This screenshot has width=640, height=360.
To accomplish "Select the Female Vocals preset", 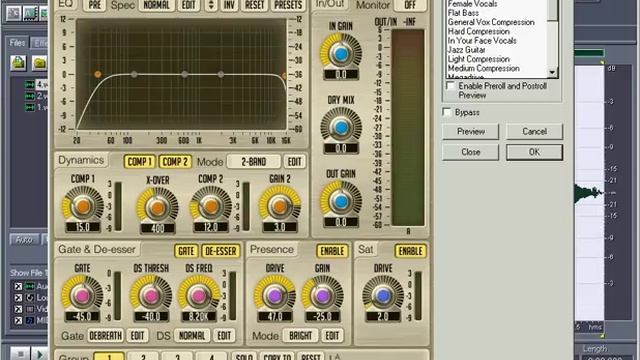I will click(x=472, y=4).
